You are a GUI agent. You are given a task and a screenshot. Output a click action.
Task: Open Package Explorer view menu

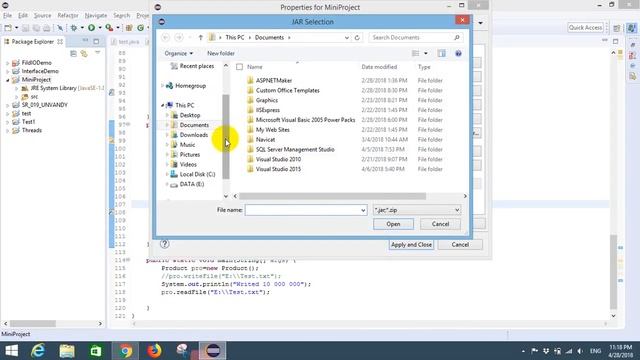98,53
